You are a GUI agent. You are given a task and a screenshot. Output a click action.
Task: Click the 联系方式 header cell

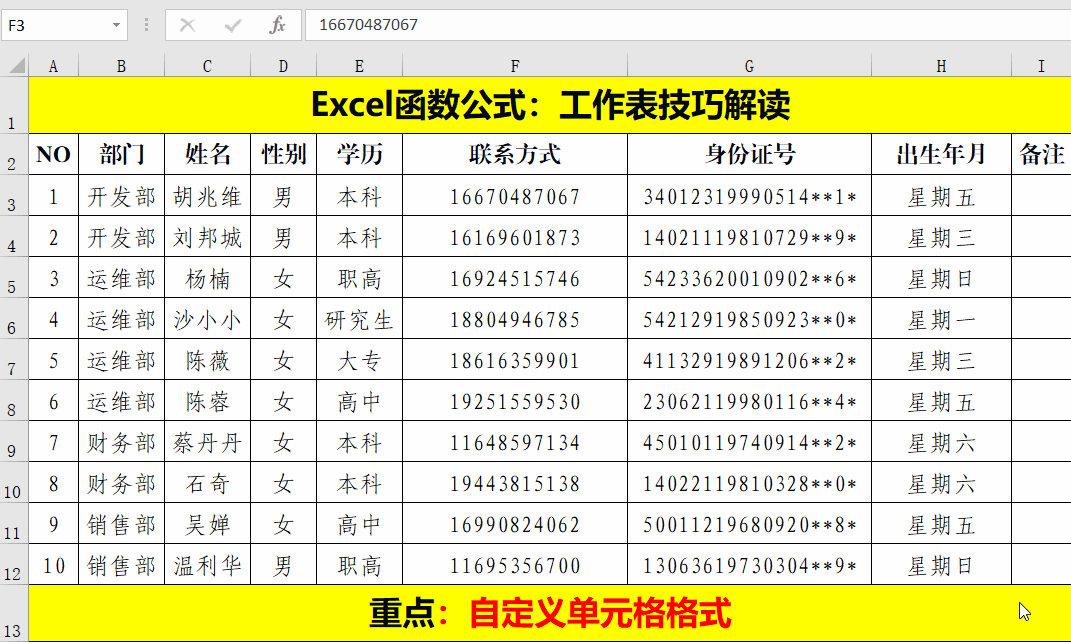point(515,154)
